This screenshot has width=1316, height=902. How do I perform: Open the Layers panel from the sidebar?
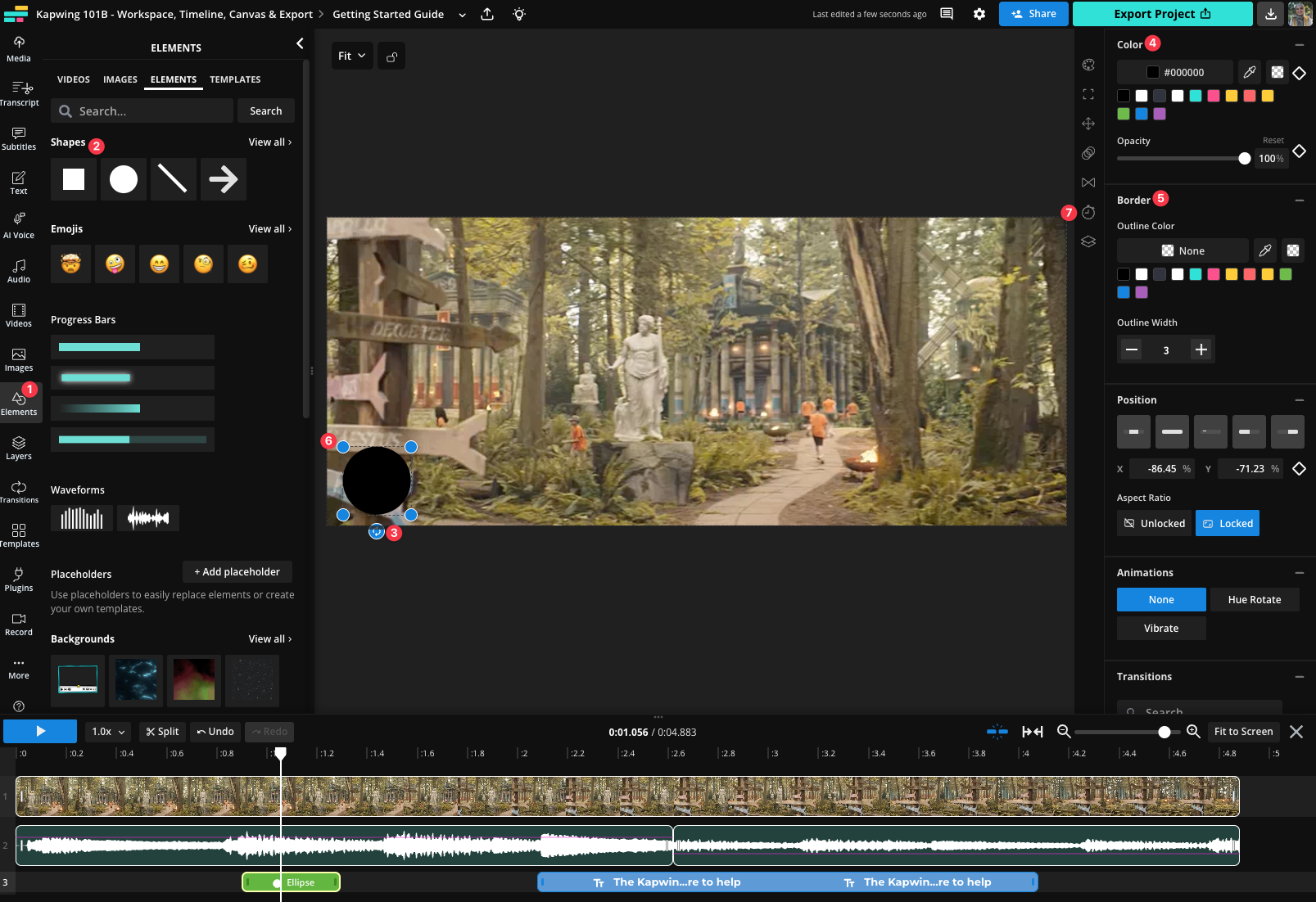[19, 447]
